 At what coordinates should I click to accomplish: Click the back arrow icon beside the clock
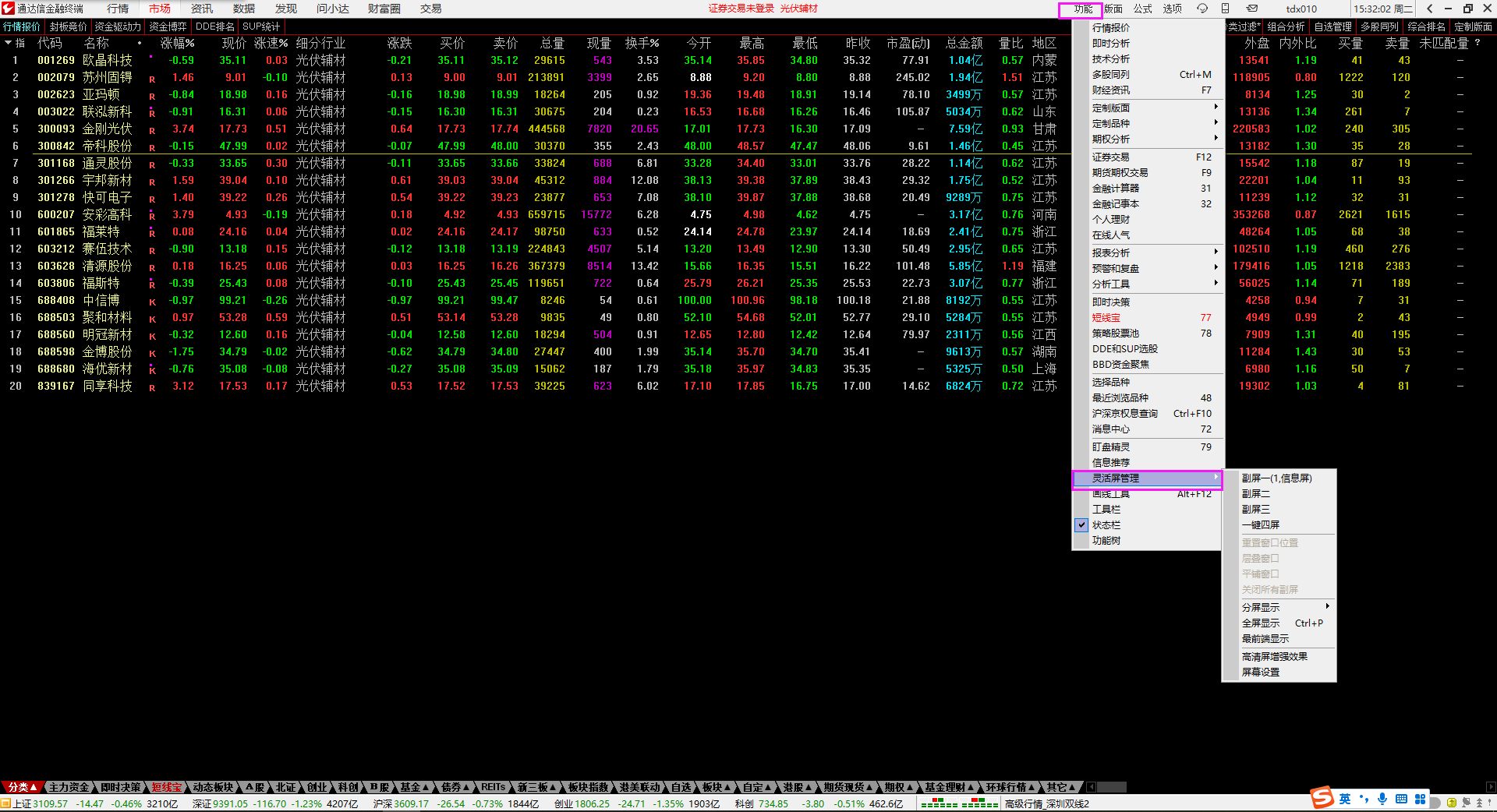pos(1429,9)
